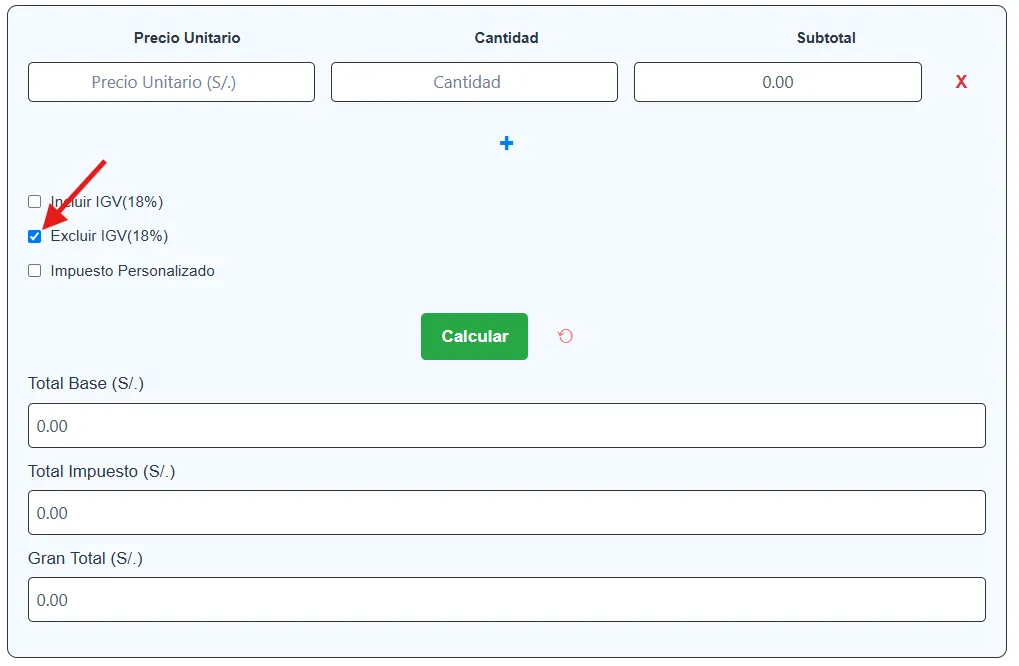Click the Total Impuesto (S/.) label
Screen dimensions: 1019x666
point(101,471)
